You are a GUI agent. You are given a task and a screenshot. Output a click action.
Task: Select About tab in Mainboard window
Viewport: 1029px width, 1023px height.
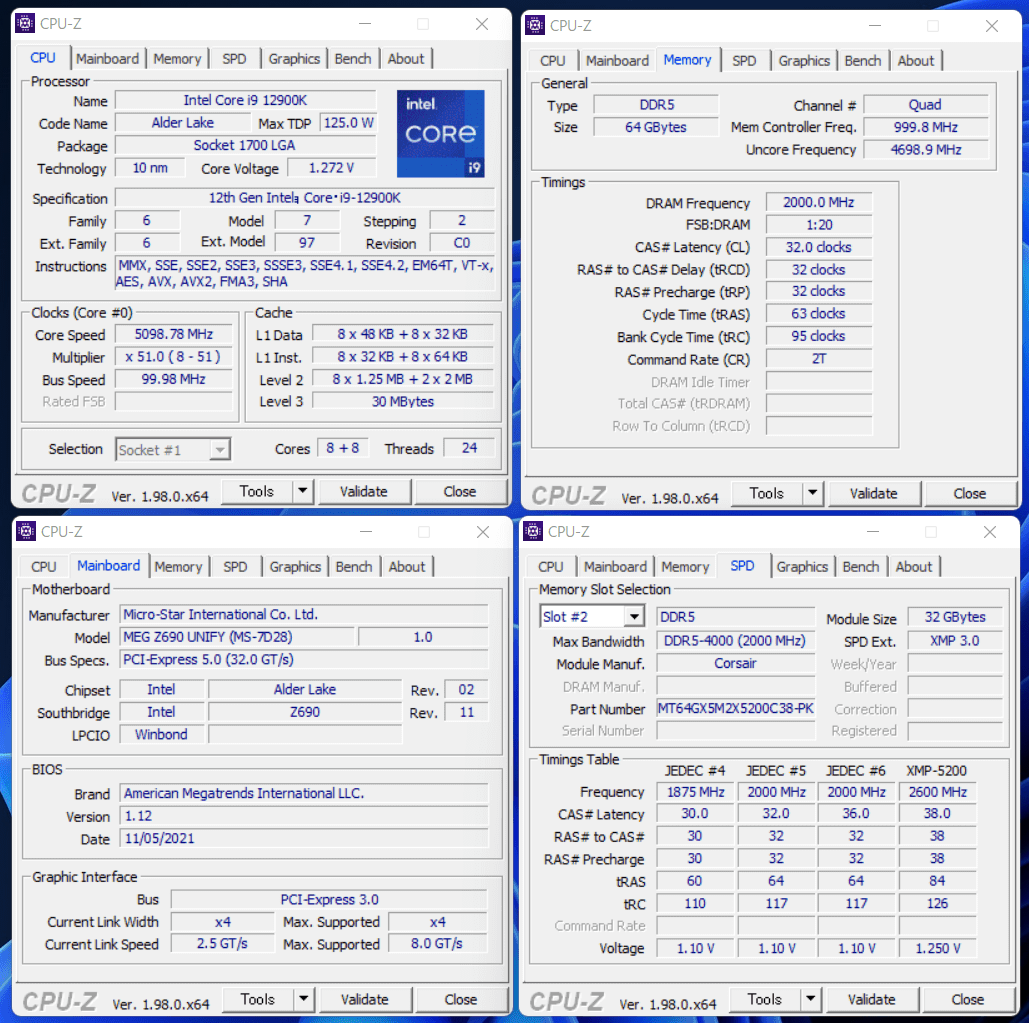(x=407, y=567)
